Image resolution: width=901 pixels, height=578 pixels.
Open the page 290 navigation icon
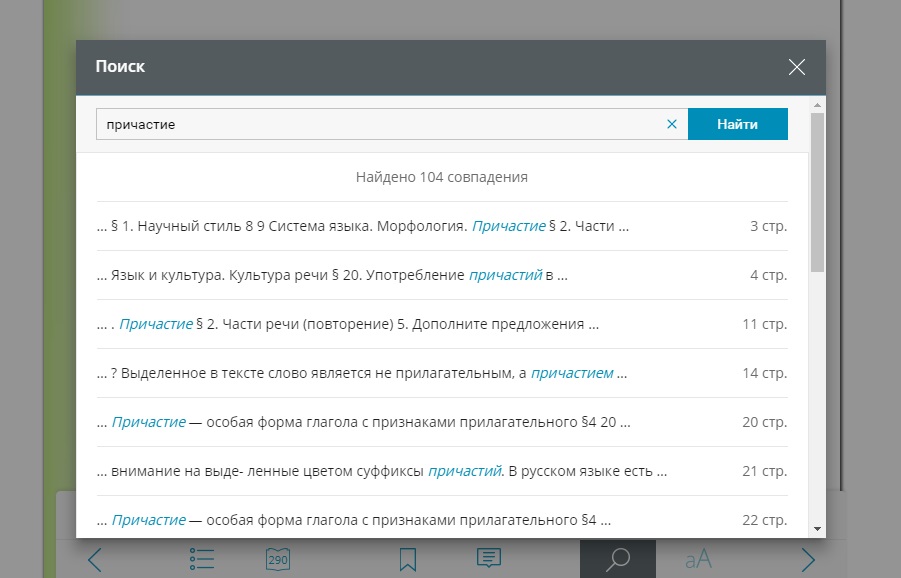[x=278, y=559]
